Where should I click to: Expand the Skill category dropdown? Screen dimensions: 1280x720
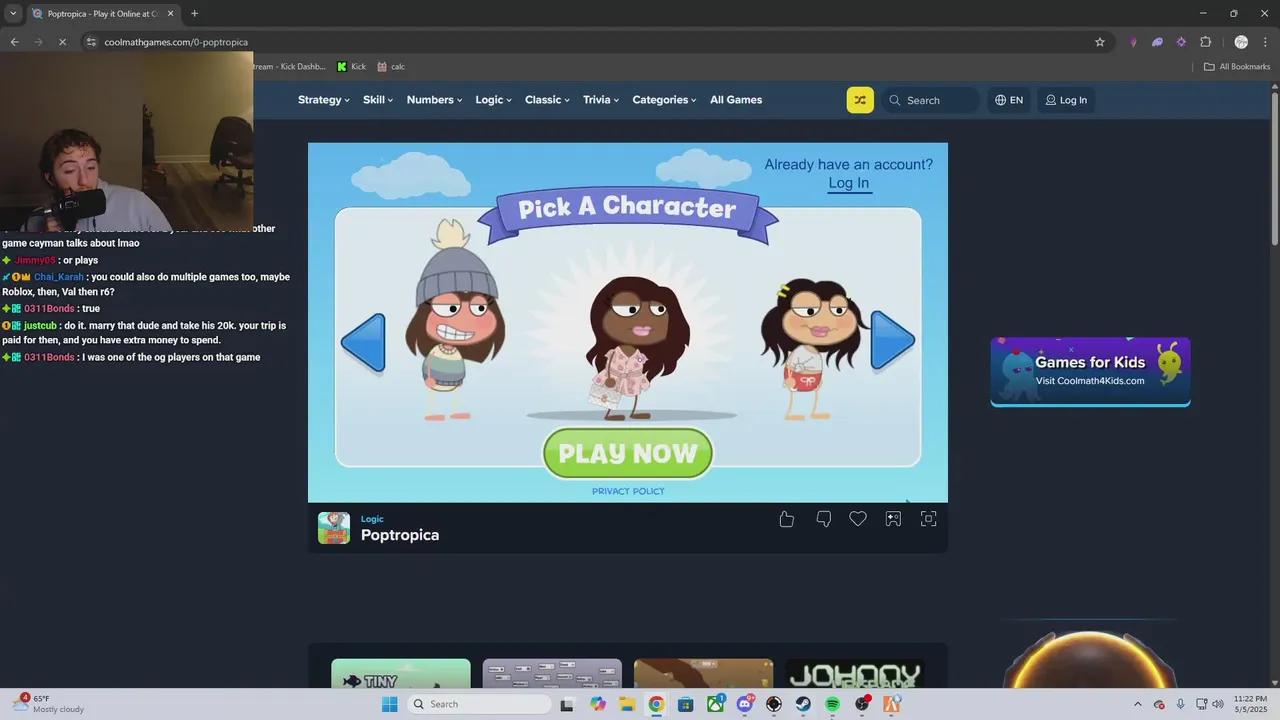378,100
